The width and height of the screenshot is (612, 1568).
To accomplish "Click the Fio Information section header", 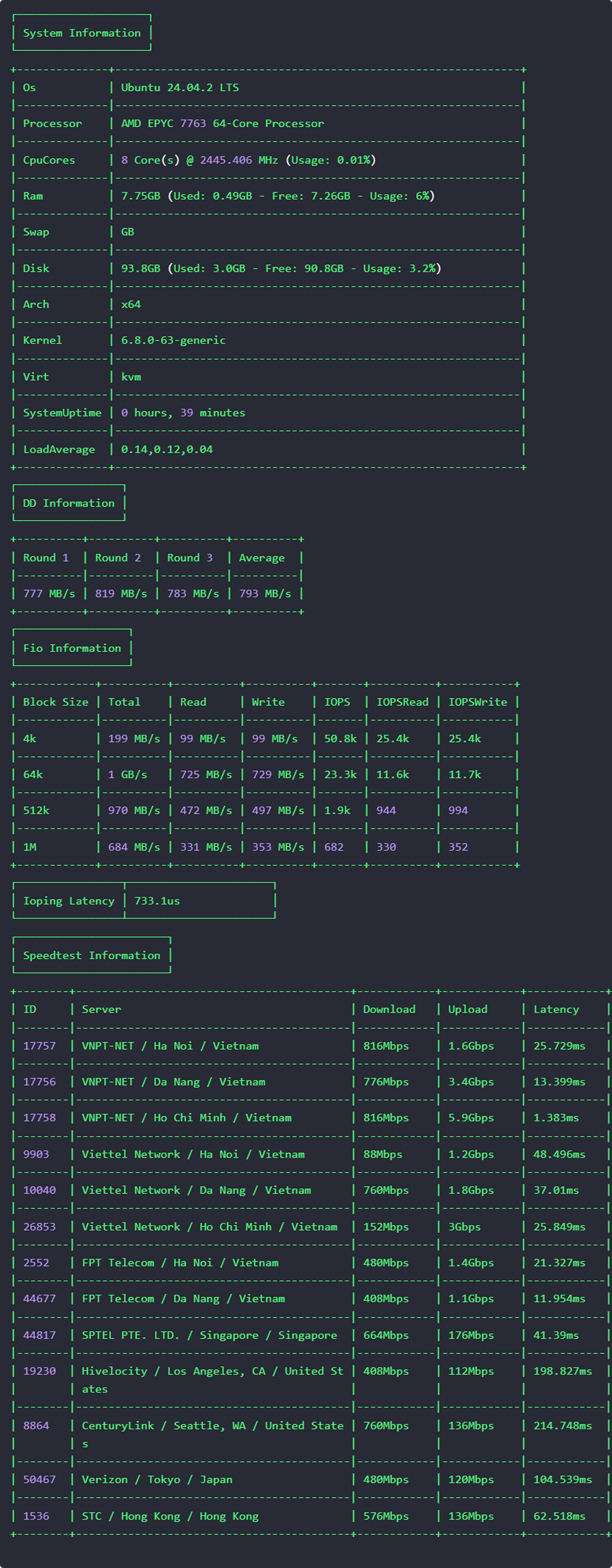I will click(x=72, y=648).
